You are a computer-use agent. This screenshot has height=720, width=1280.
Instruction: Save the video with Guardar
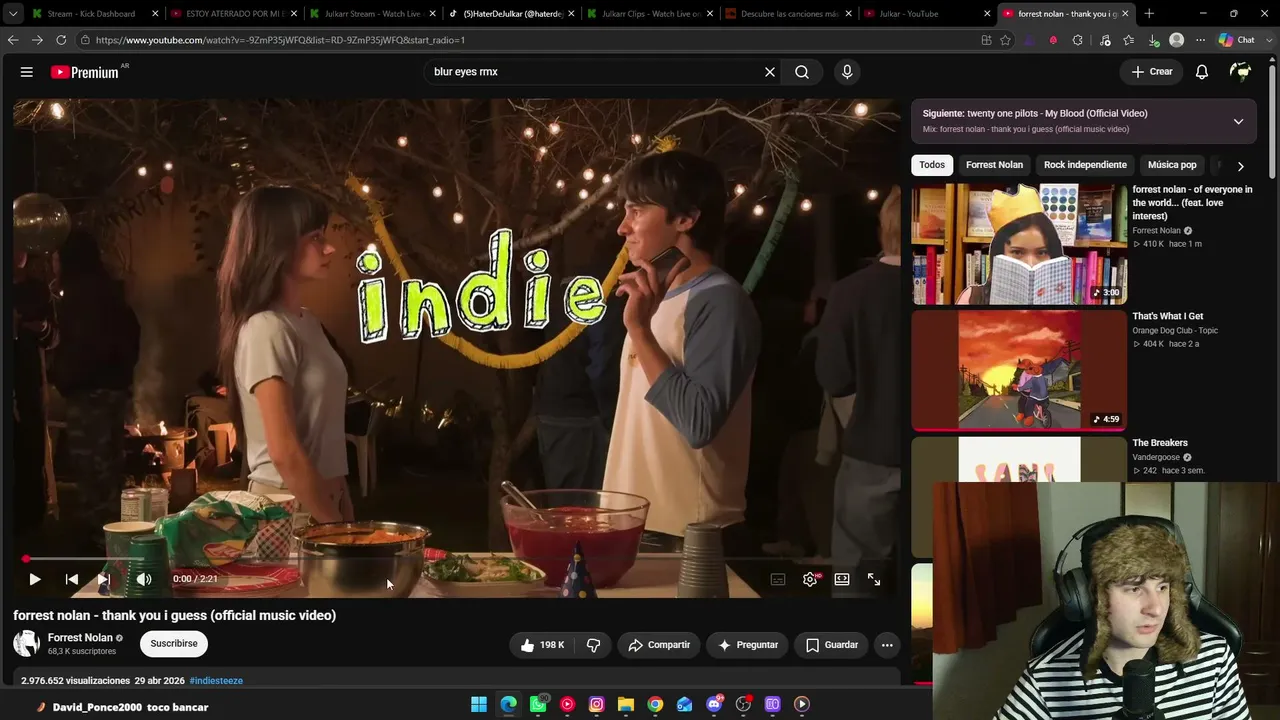(x=832, y=645)
